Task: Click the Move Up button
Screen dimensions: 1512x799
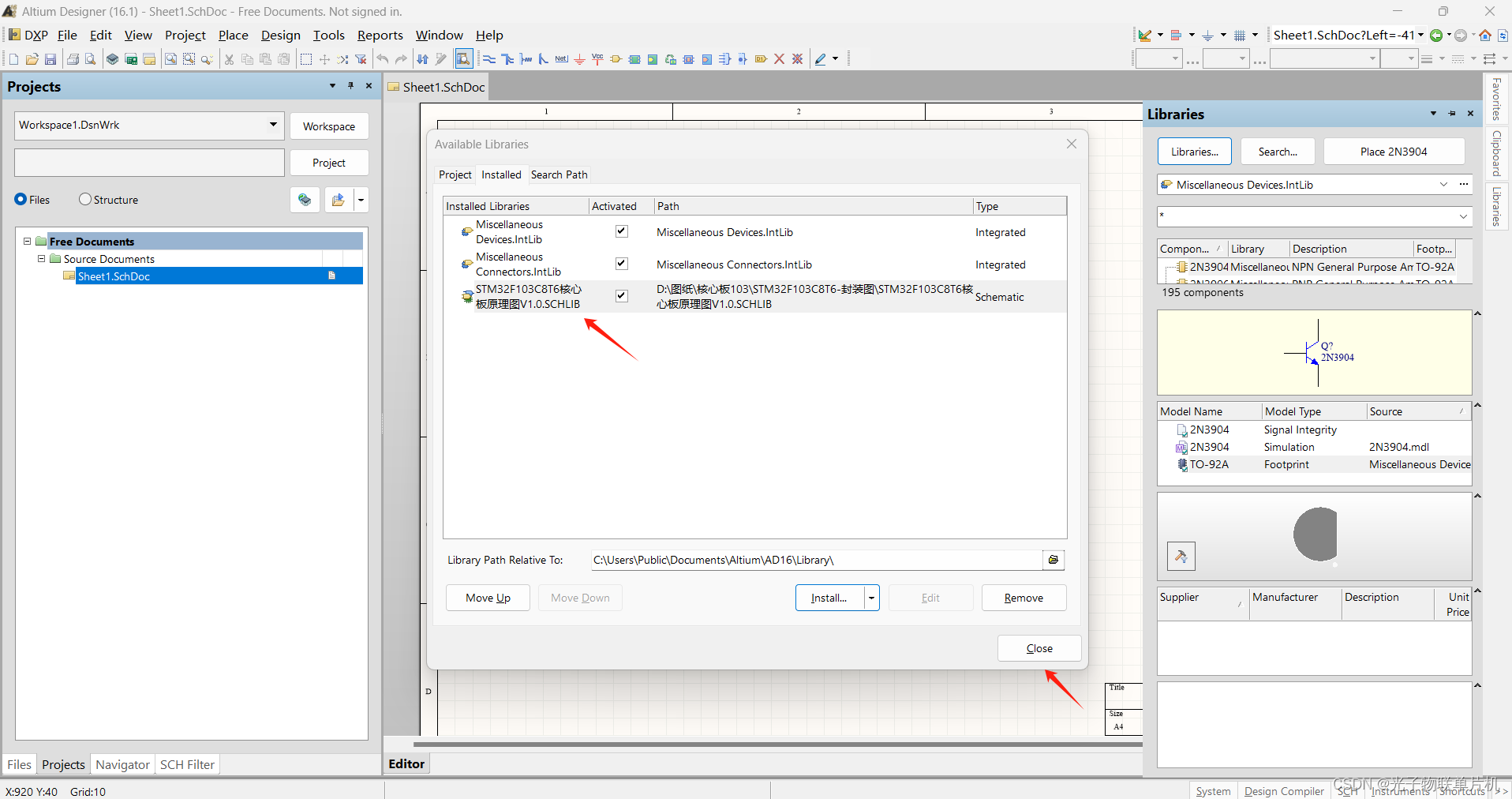Action: point(488,598)
